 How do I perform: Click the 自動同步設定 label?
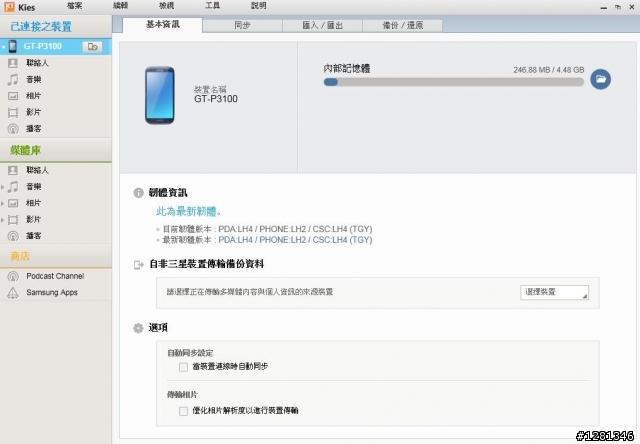coord(190,353)
